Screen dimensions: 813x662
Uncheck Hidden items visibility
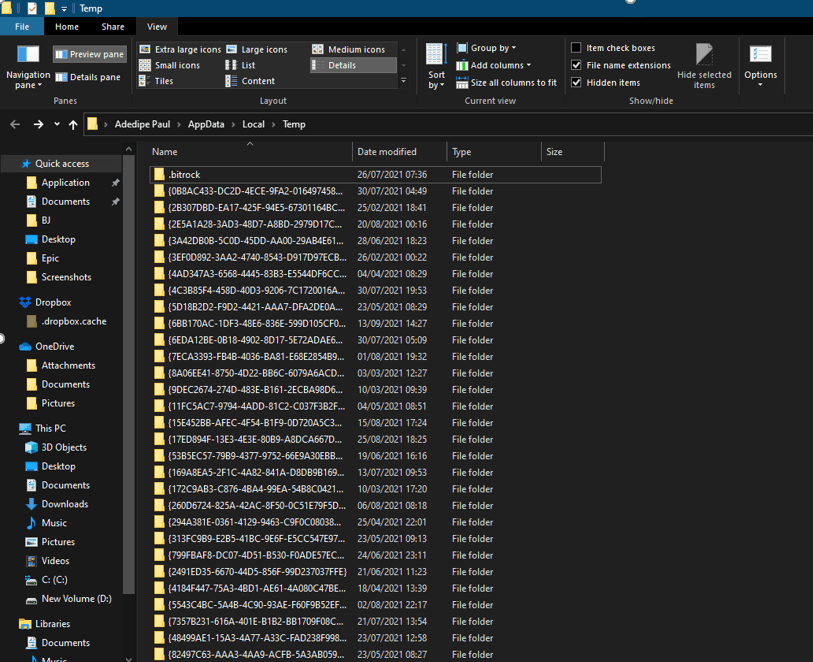click(x=577, y=82)
